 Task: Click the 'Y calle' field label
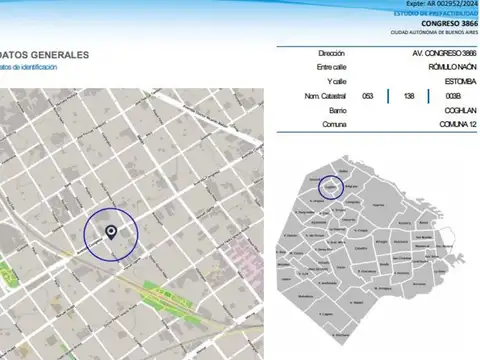click(x=337, y=82)
